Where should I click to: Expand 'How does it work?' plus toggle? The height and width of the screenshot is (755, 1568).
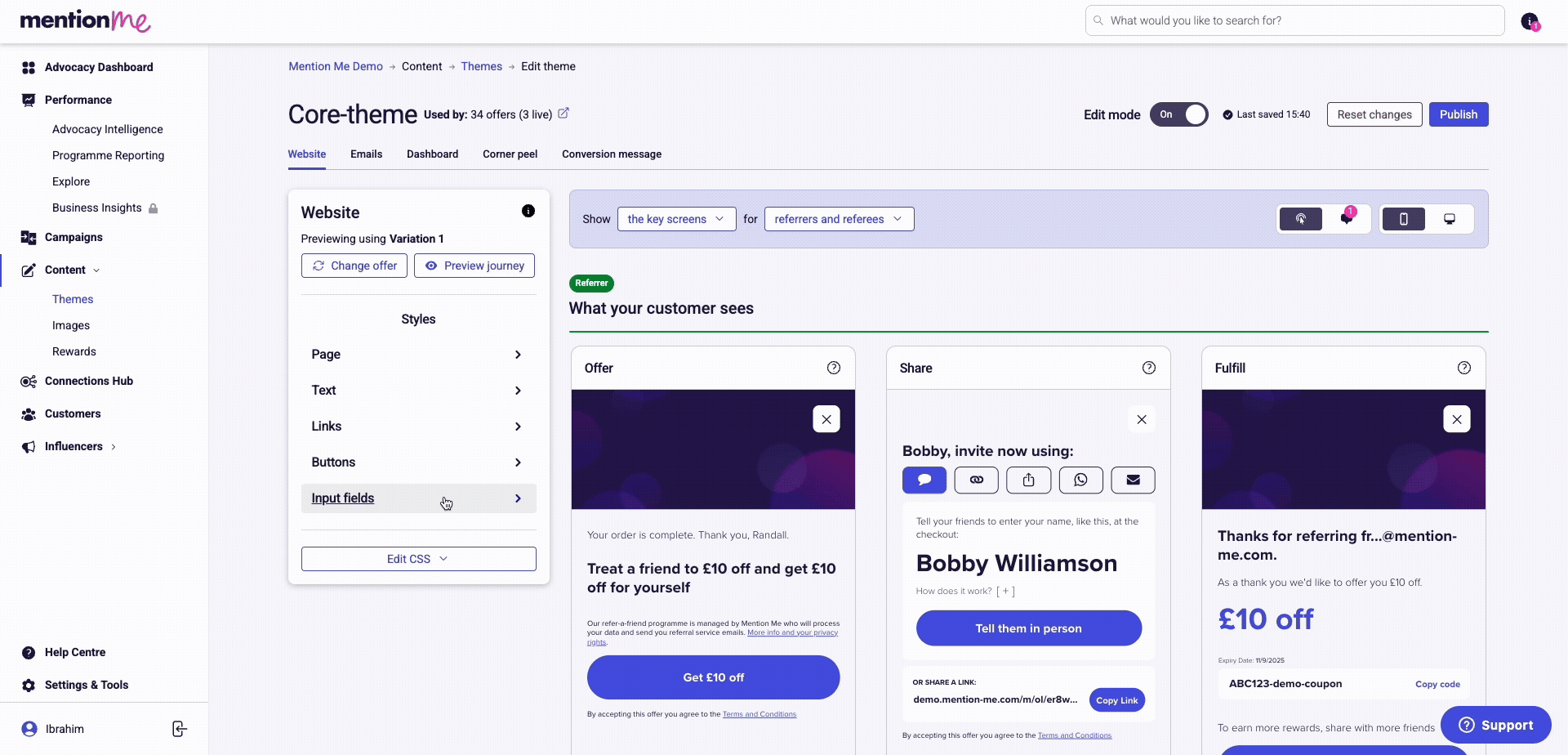point(1006,591)
